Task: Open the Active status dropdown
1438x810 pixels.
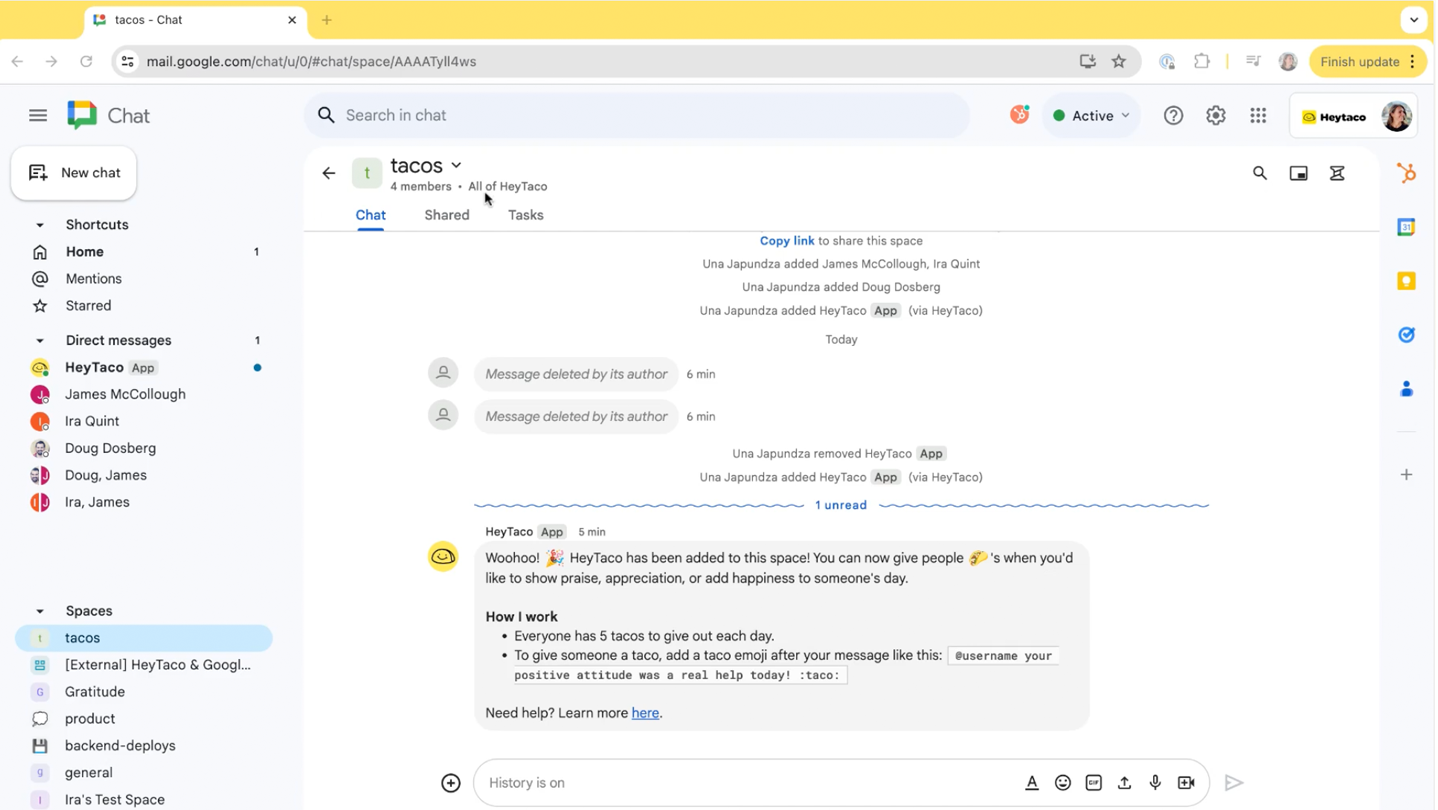Action: coord(1091,116)
